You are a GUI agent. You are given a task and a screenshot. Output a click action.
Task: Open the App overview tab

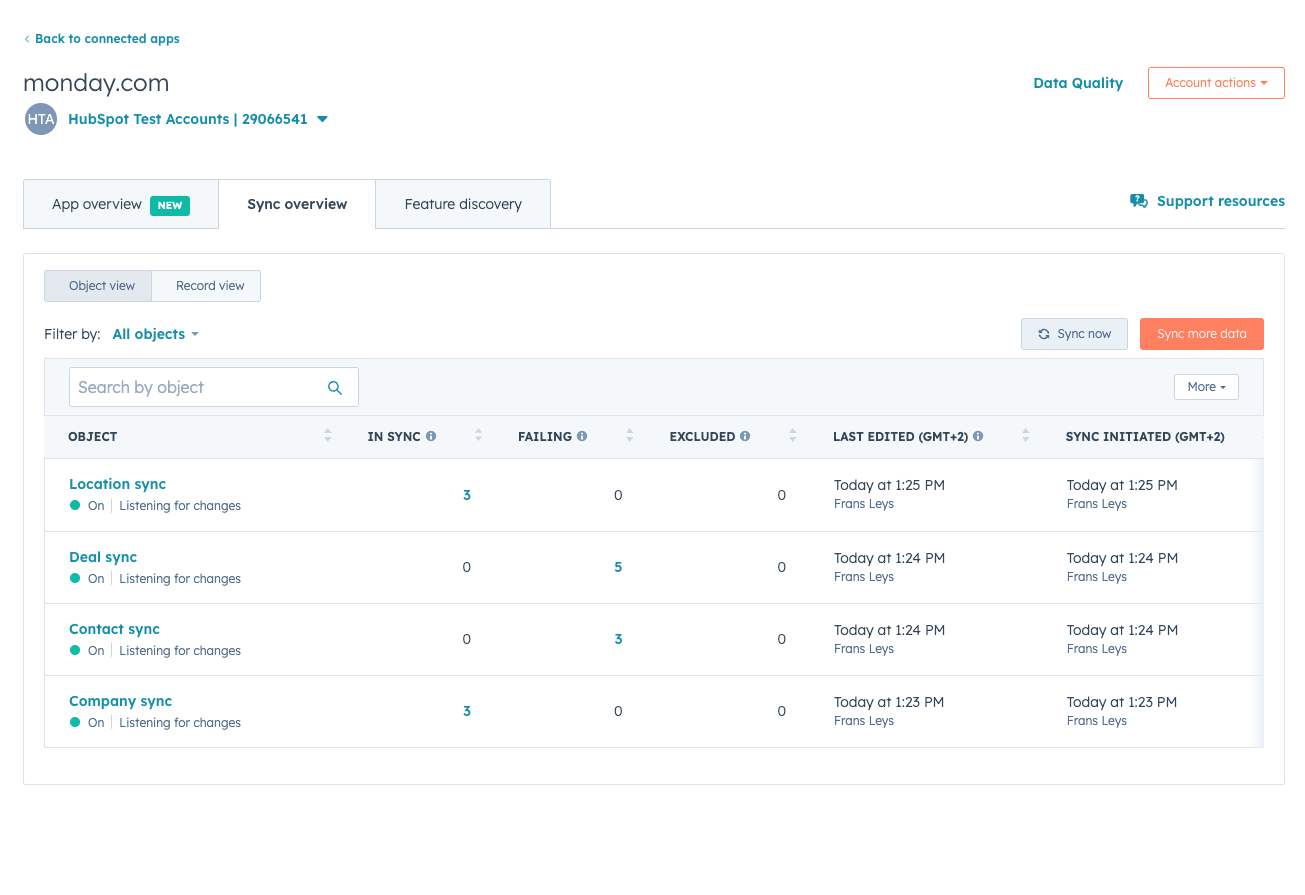click(x=121, y=204)
